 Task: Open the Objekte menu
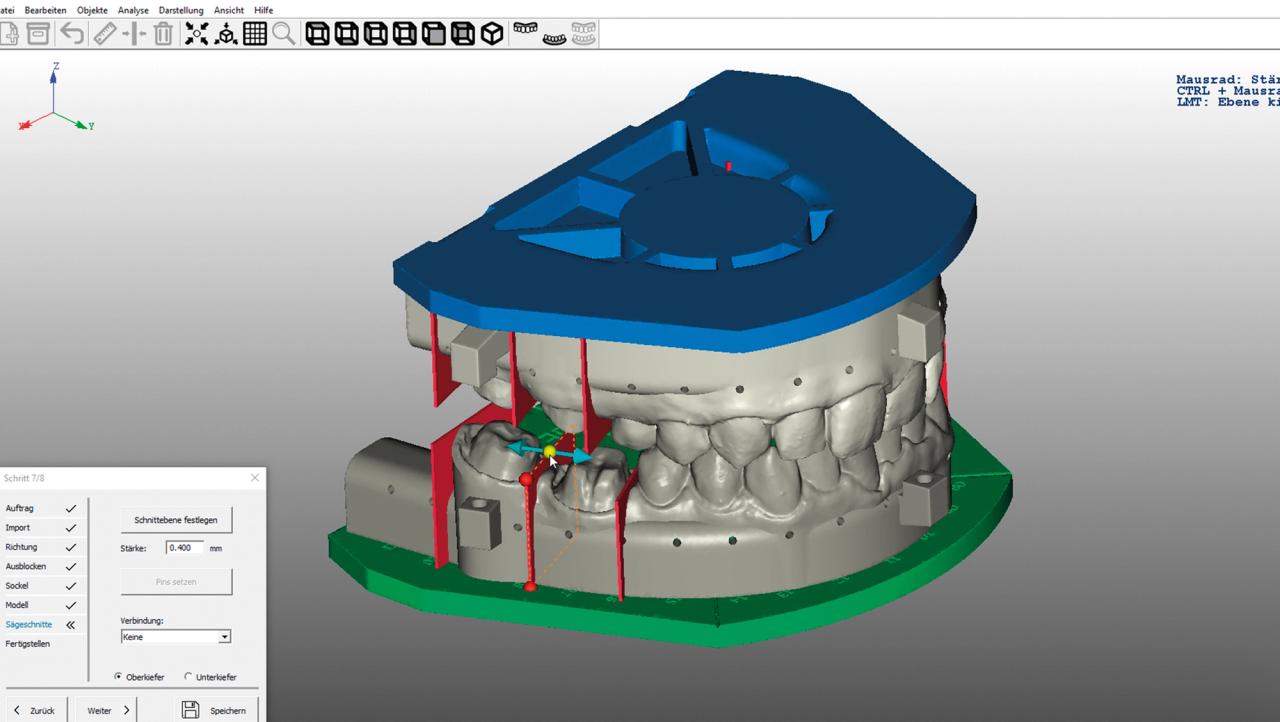[93, 10]
